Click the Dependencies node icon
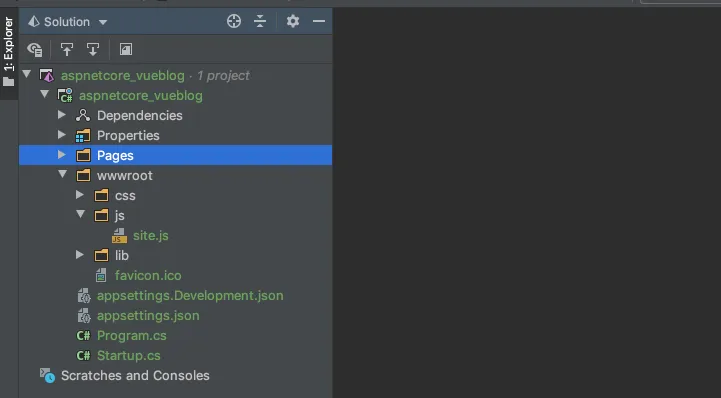The height and width of the screenshot is (398, 721). [83, 115]
